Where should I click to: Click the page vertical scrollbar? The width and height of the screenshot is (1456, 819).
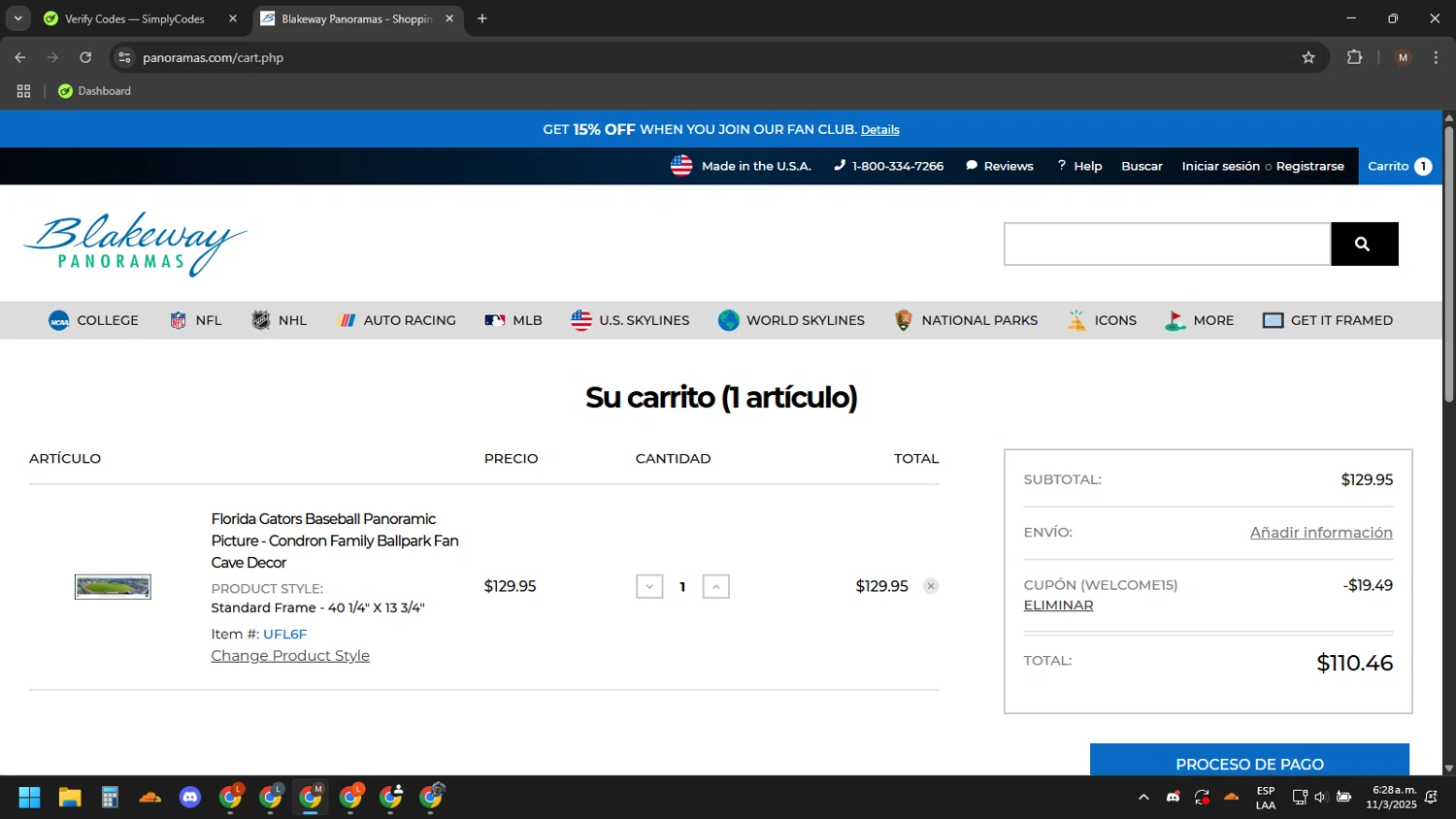(1449, 262)
